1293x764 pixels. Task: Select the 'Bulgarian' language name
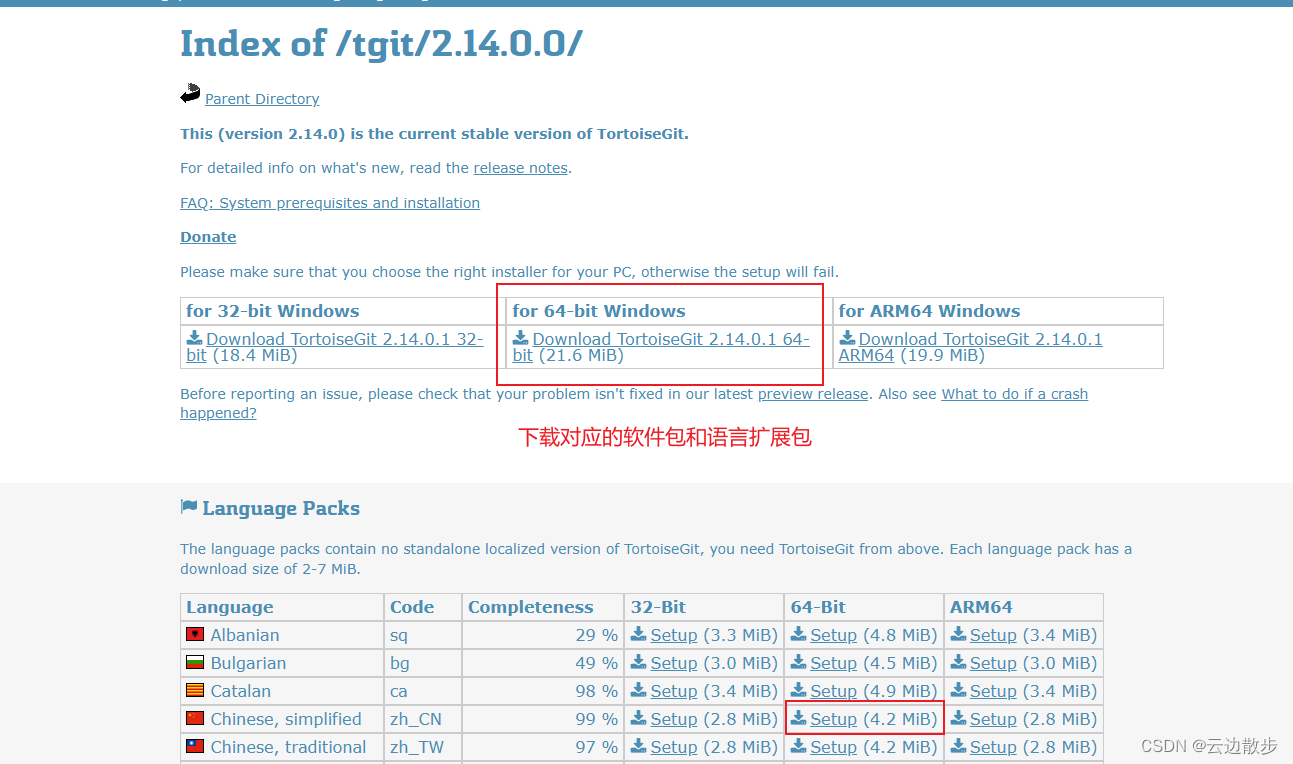[248, 663]
